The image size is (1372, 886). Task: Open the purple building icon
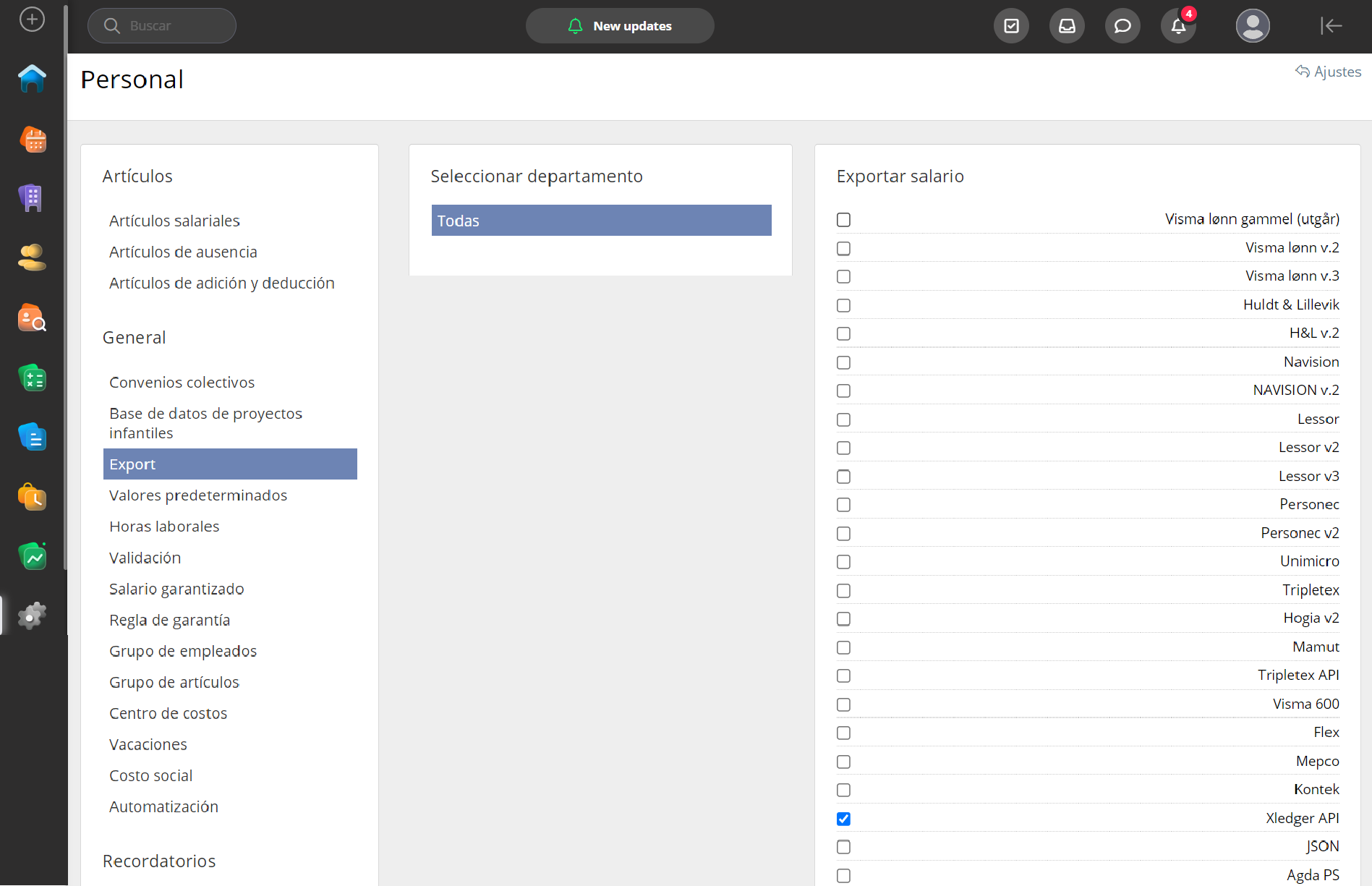(32, 197)
